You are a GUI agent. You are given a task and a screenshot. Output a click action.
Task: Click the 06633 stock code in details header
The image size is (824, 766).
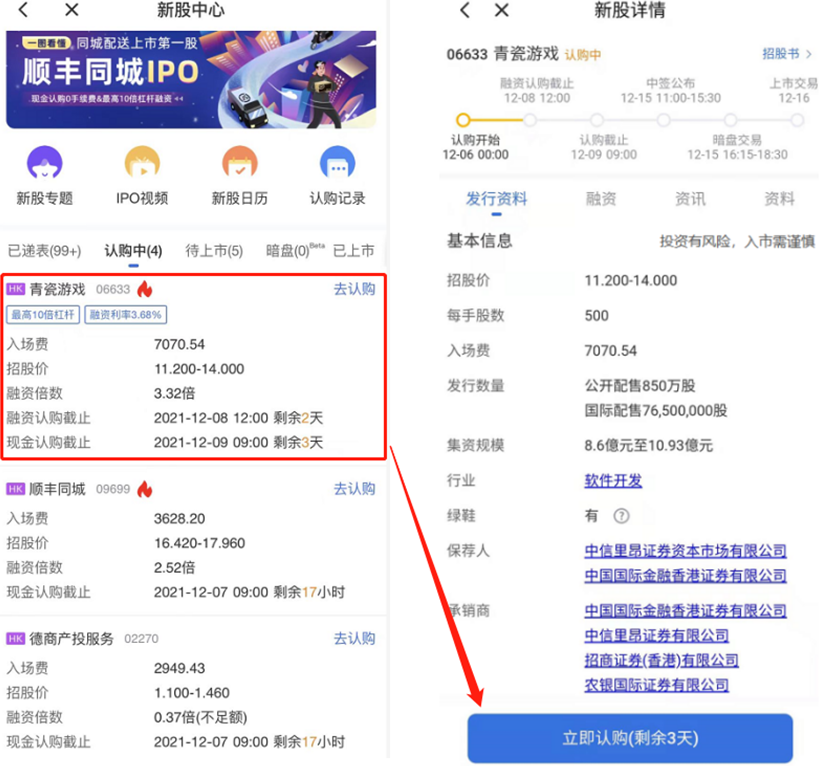pos(467,54)
